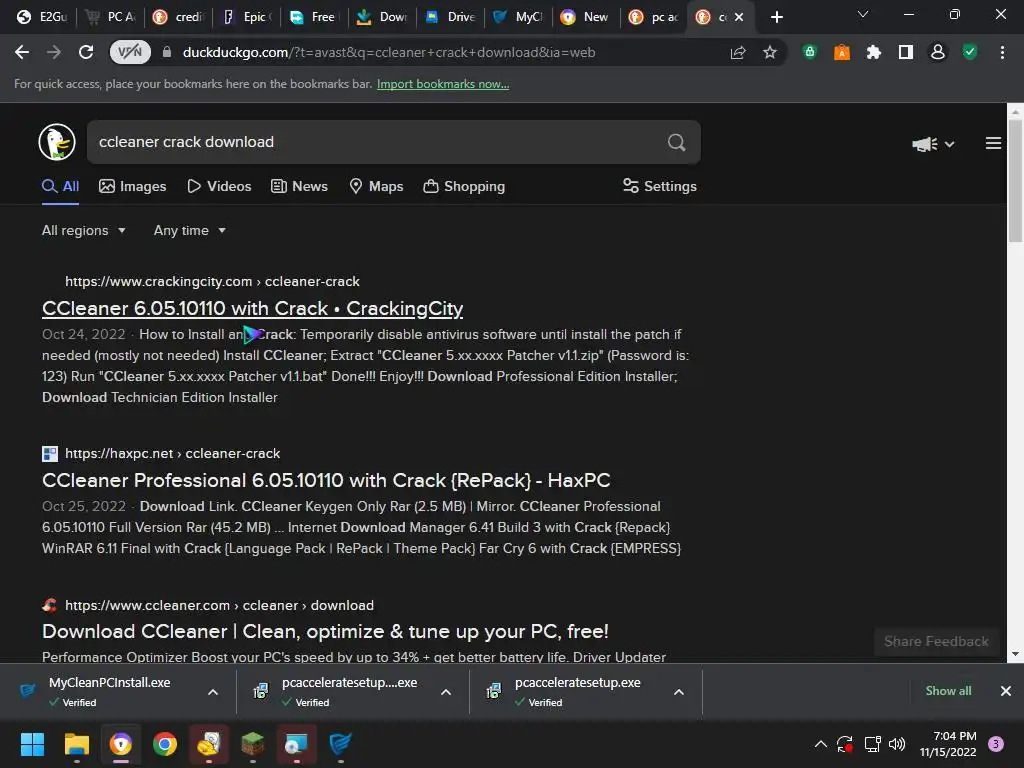Show hidden system tray icons
1024x768 pixels.
821,744
